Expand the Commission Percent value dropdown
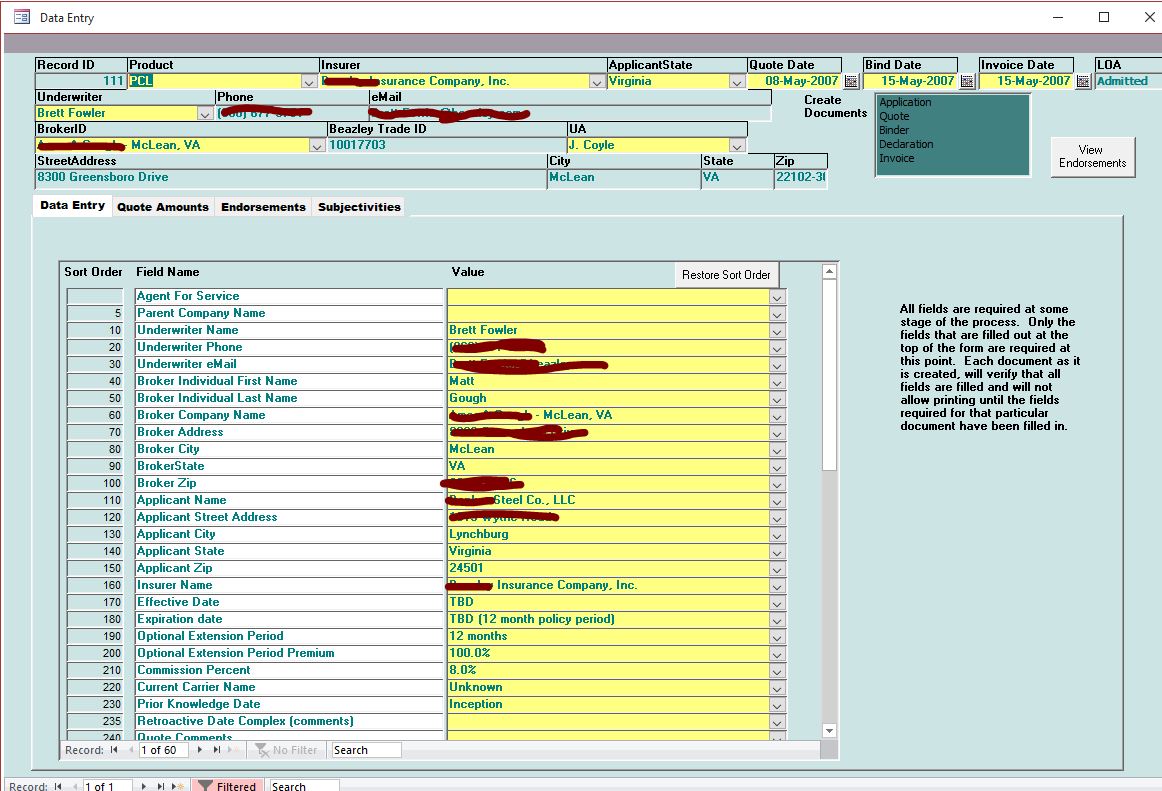1162x791 pixels. (777, 670)
